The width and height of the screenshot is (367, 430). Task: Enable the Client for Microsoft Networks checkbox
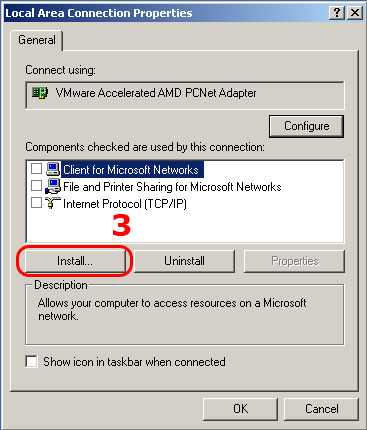(36, 169)
